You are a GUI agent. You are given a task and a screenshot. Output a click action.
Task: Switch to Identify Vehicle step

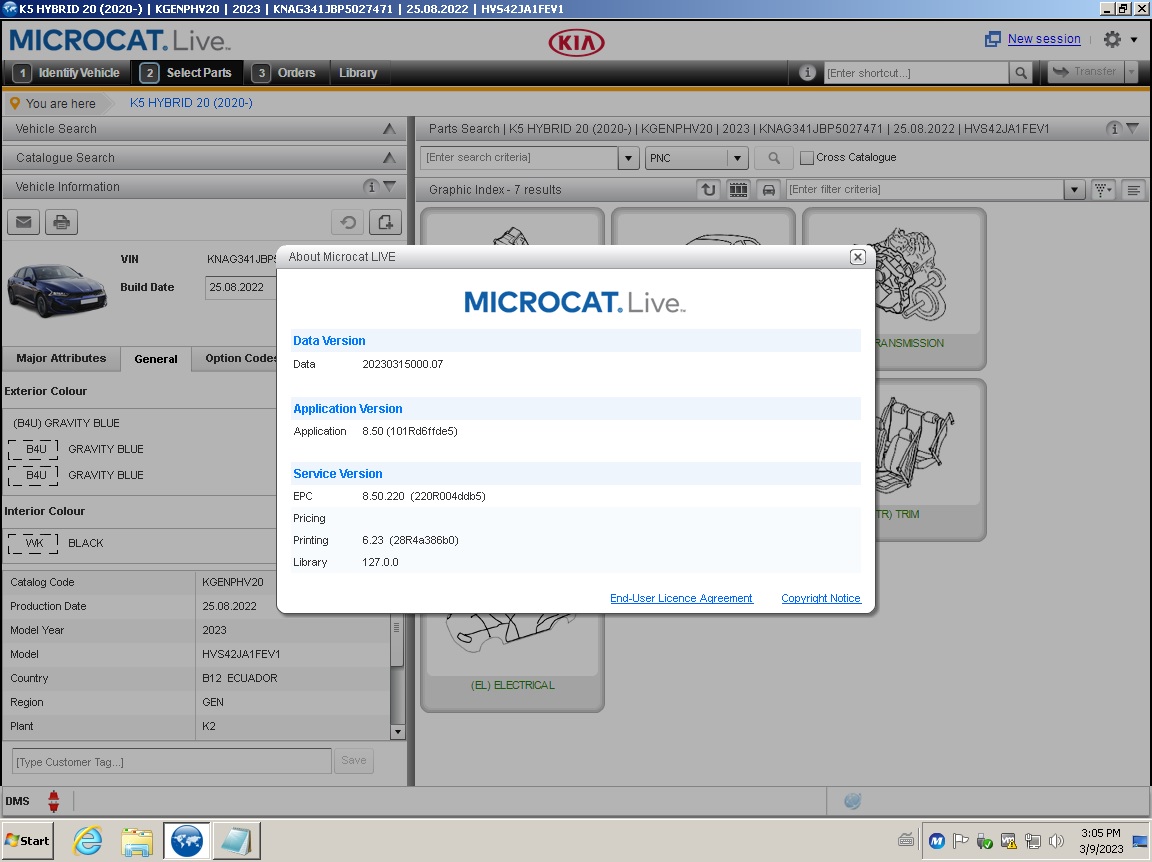click(68, 73)
